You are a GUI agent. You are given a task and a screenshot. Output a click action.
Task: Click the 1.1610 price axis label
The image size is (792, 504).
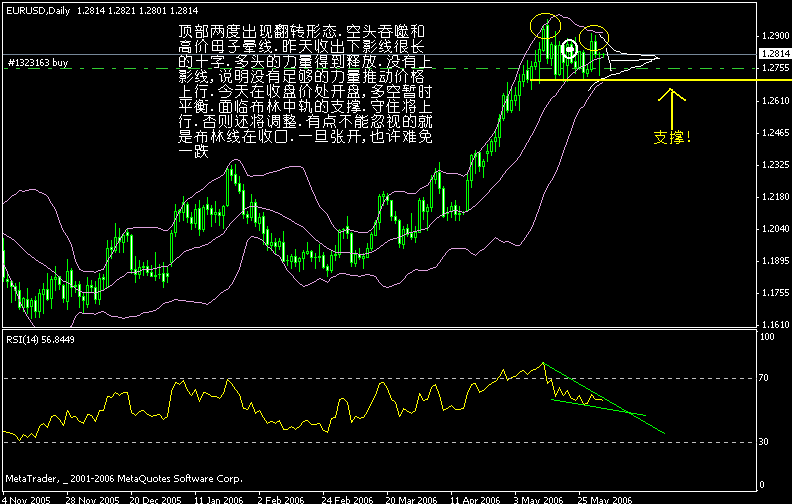coord(775,325)
